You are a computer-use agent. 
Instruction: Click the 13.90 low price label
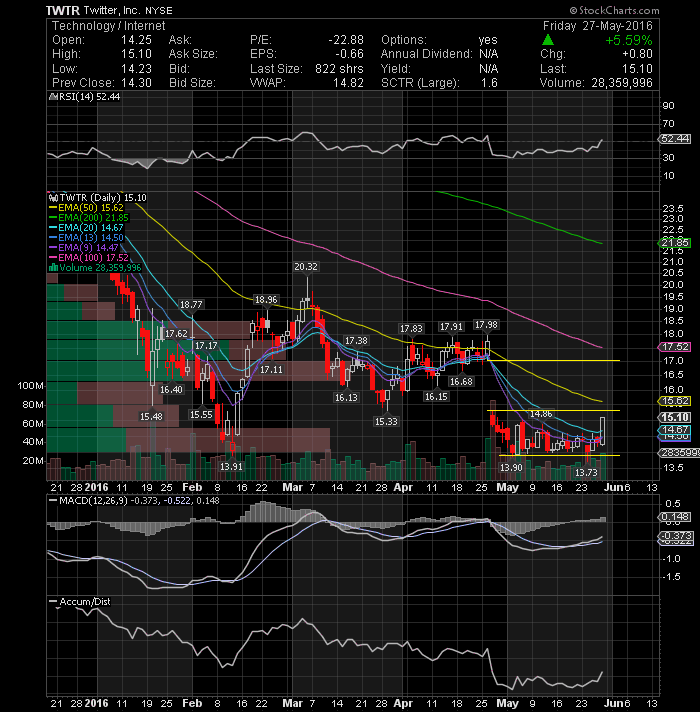[511, 467]
